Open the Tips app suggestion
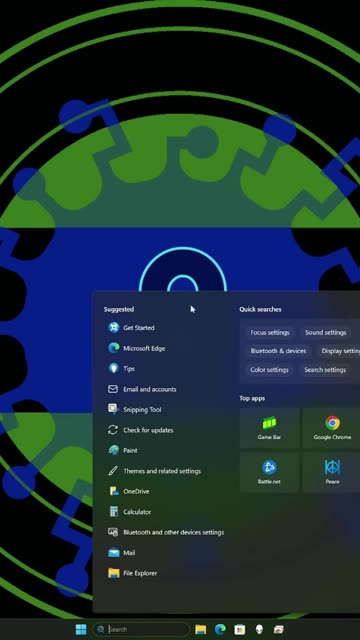Viewport: 360px width, 640px height. (x=121, y=369)
